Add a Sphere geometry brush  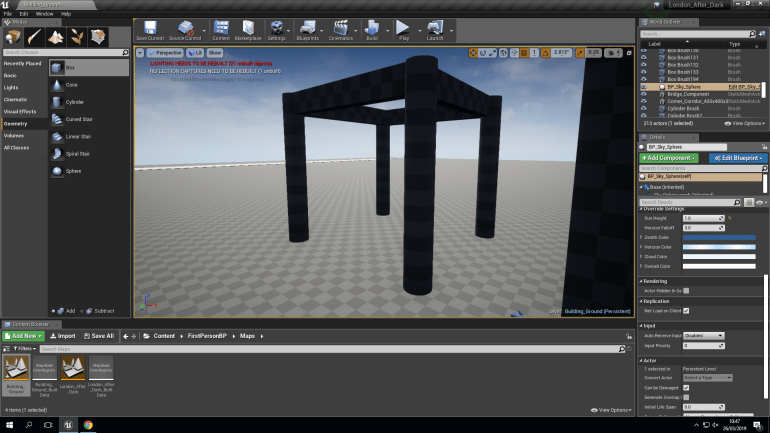click(x=89, y=171)
